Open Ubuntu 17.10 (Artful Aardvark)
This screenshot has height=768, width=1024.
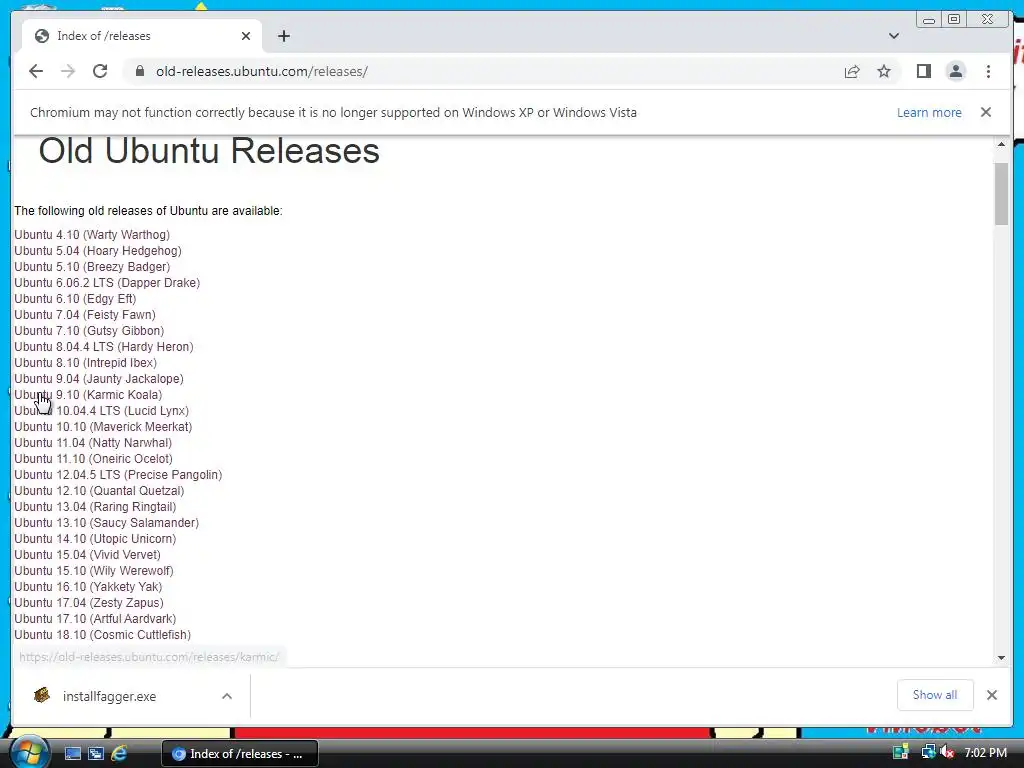point(95,618)
